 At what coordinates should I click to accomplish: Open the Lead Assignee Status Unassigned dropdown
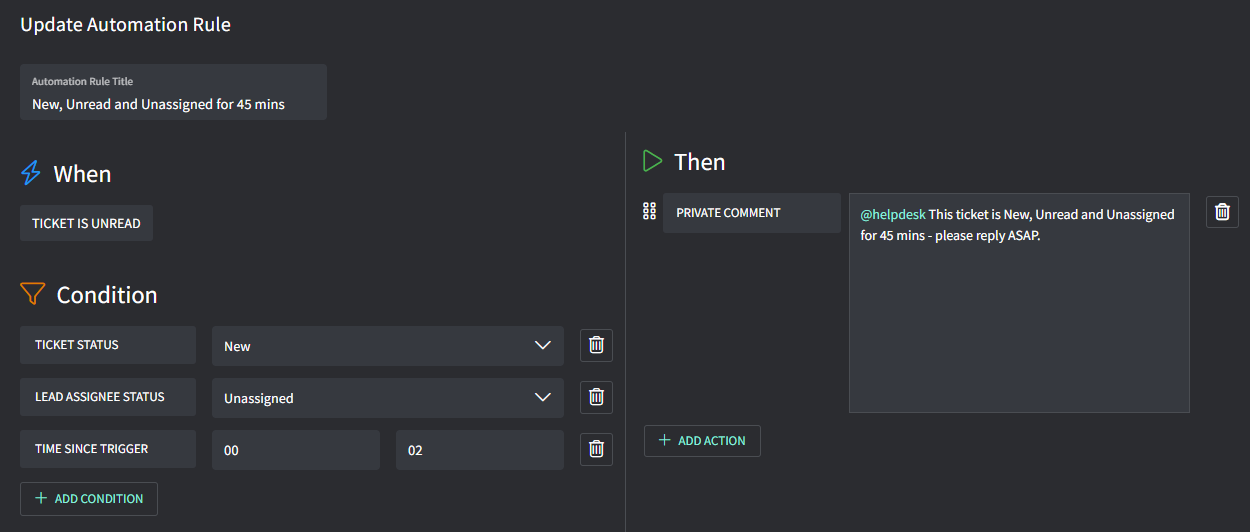tap(387, 398)
